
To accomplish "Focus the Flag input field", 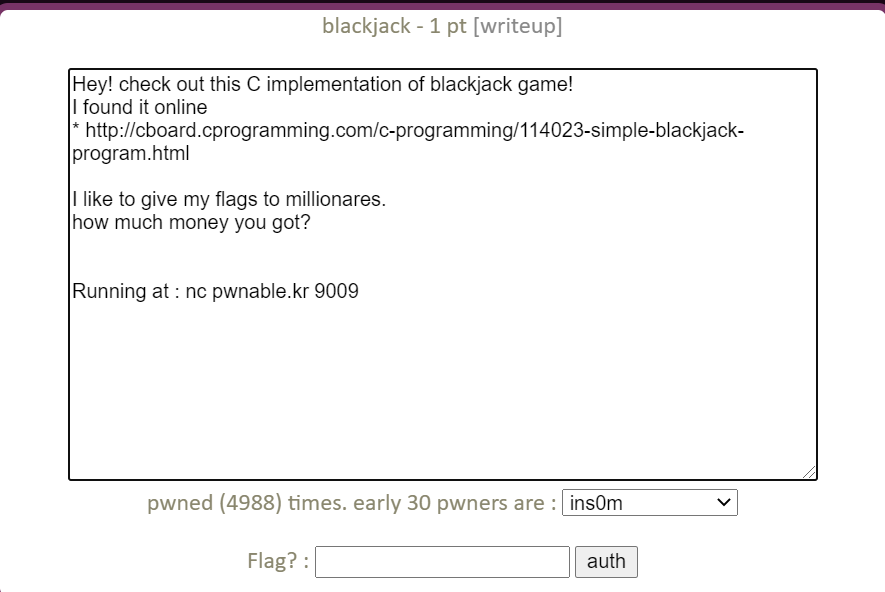I will (x=442, y=562).
